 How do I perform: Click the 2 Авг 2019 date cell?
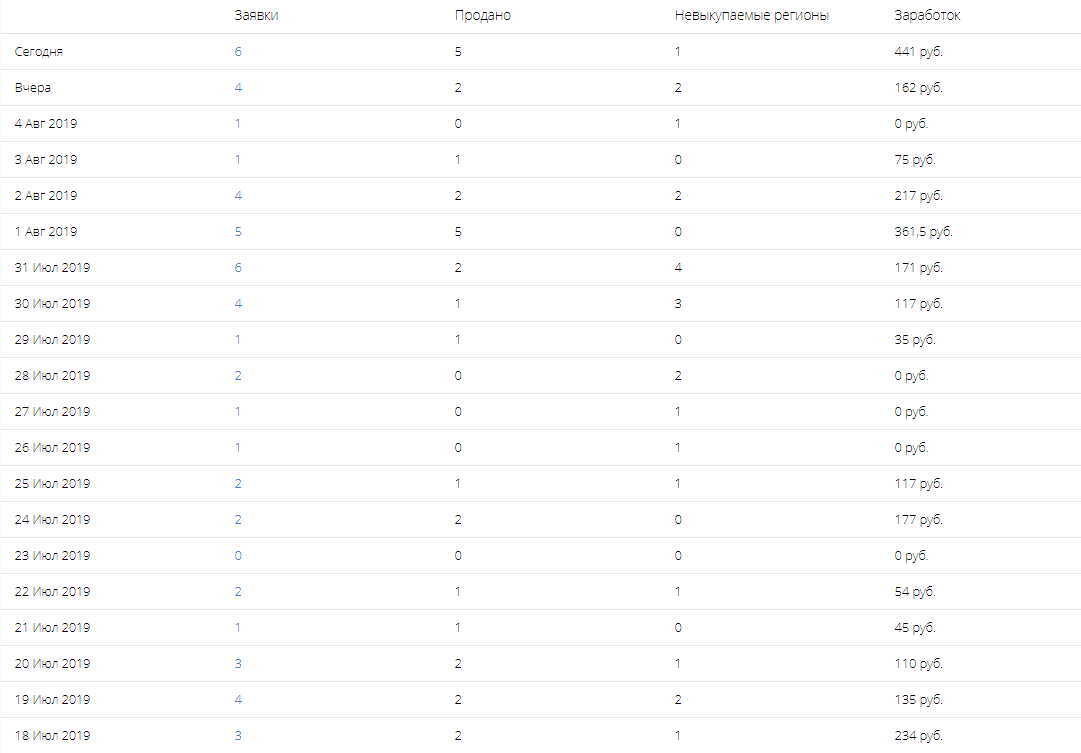point(46,196)
